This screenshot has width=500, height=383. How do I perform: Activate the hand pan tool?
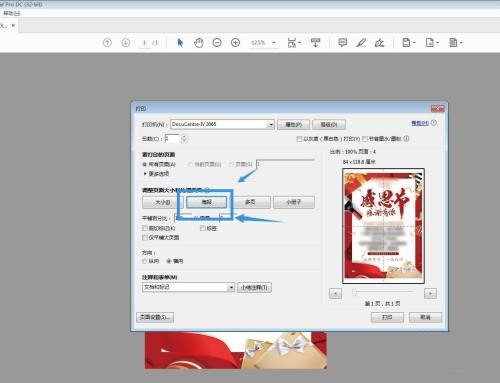[199, 43]
